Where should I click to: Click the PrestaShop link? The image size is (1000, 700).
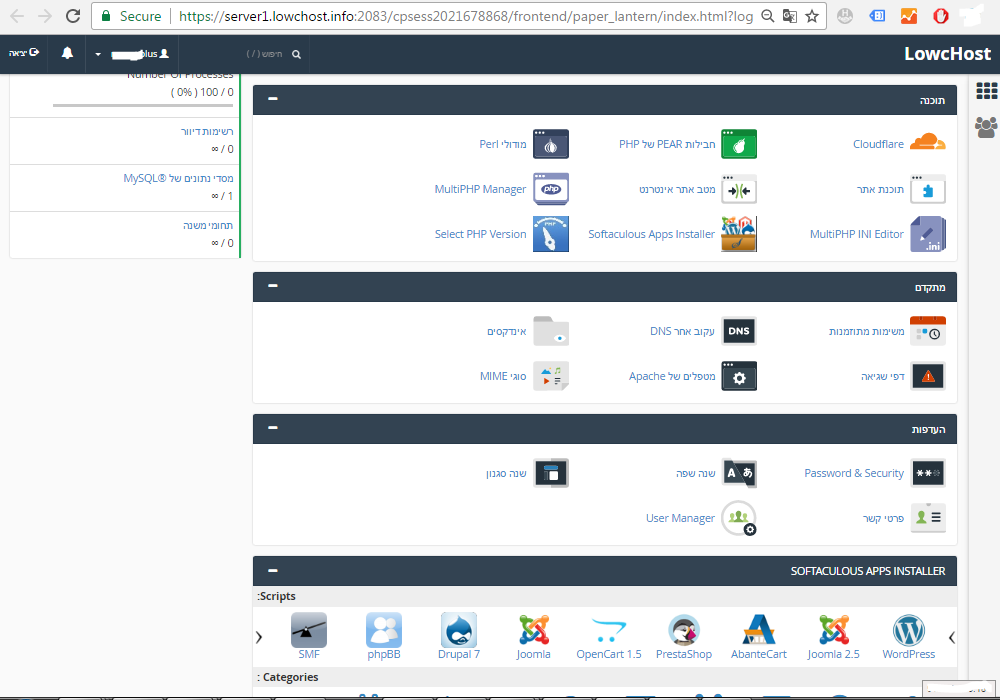point(684,654)
